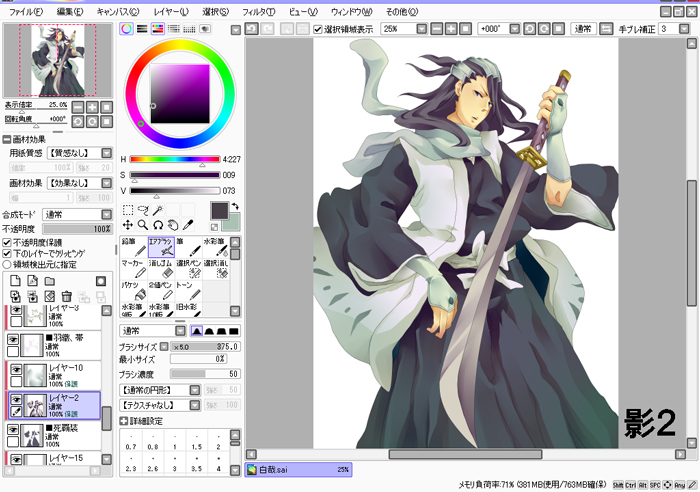Viewport: 700px width, 492px height.
Task: Select the 鉛筆 (pencil) tool
Action: click(x=133, y=246)
